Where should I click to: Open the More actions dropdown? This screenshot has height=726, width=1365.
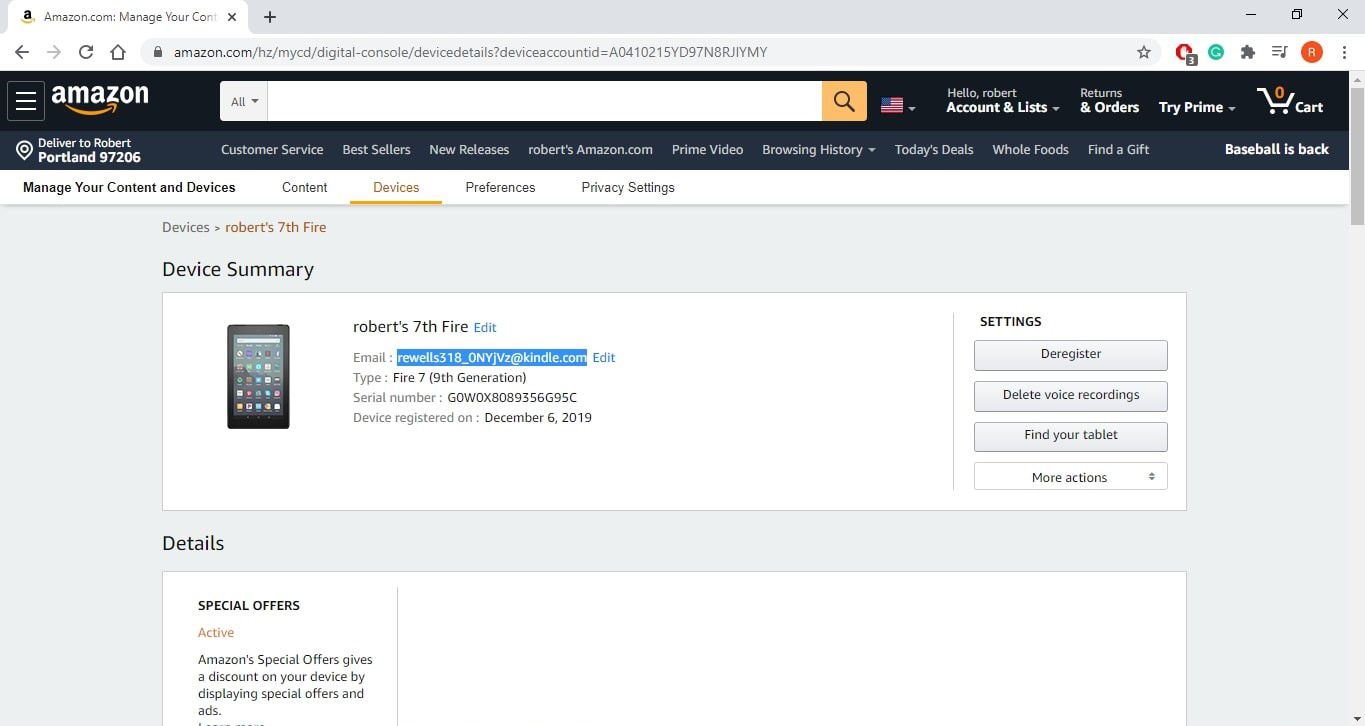click(x=1070, y=477)
